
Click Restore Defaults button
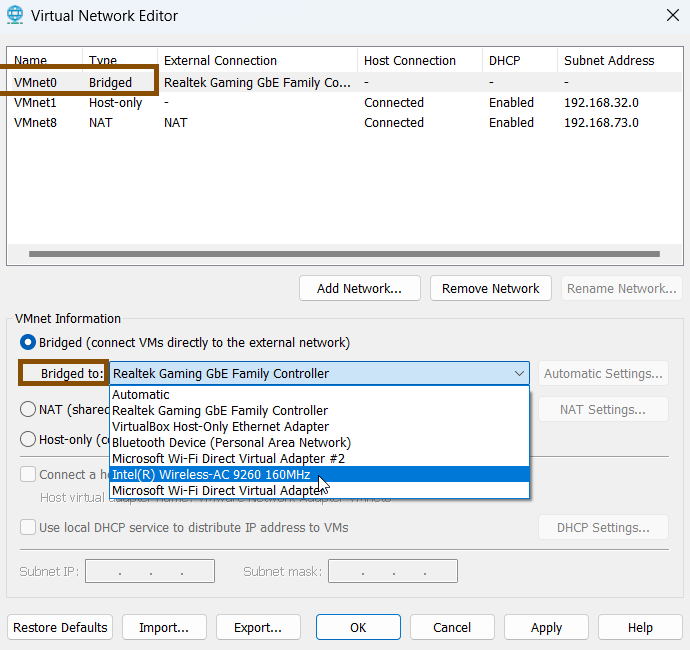[60, 627]
